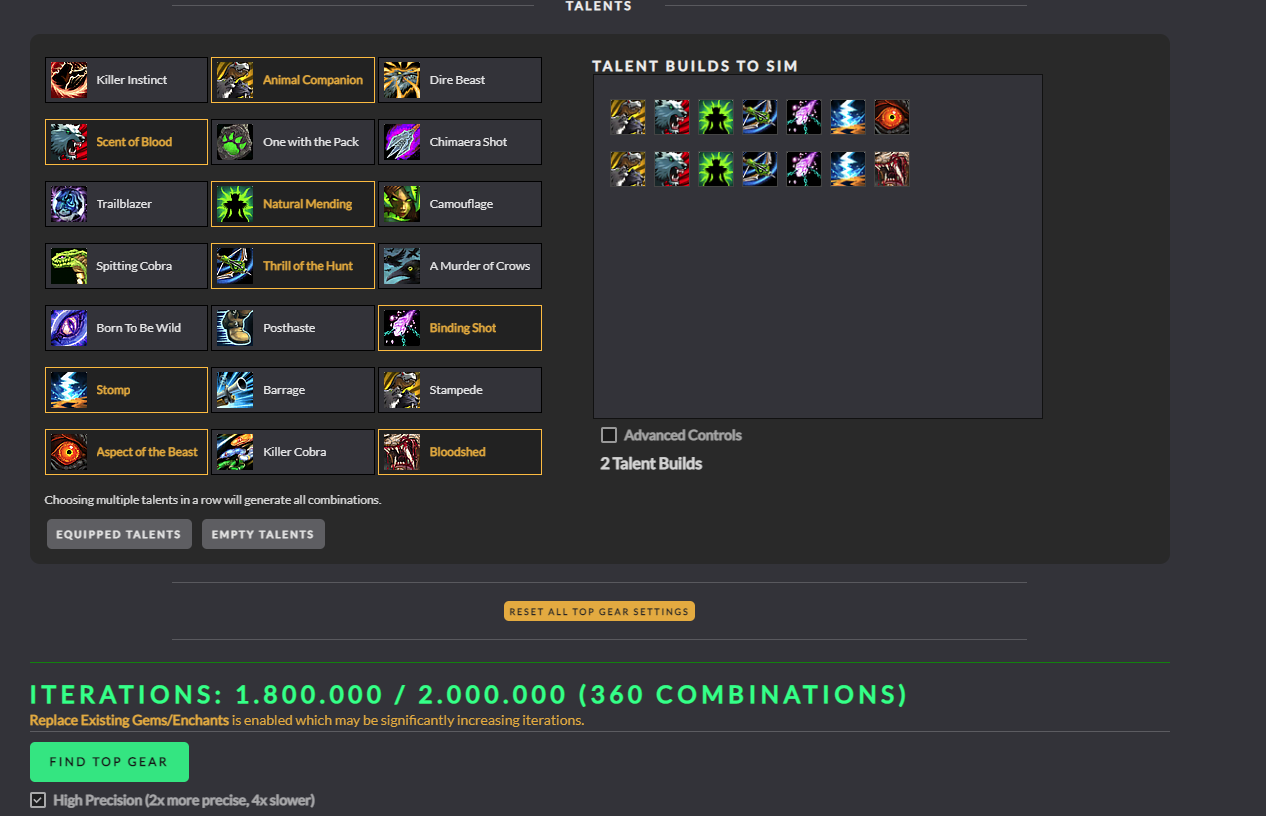Screen dimensions: 1266x816
Task: Select the Barrage talent icon
Action: pyautogui.click(x=235, y=390)
